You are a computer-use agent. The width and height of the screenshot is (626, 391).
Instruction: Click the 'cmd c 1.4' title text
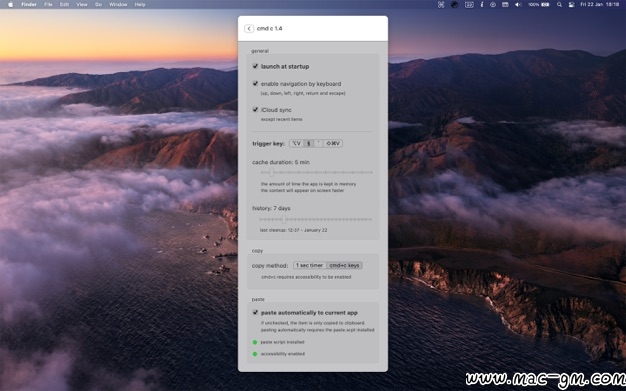[269, 28]
